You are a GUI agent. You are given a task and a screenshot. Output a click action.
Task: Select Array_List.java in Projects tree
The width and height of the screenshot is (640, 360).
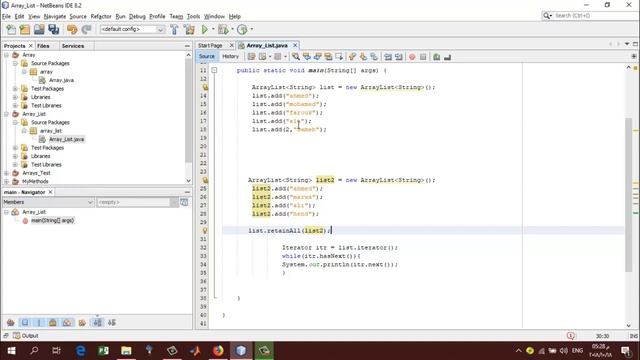tap(67, 139)
